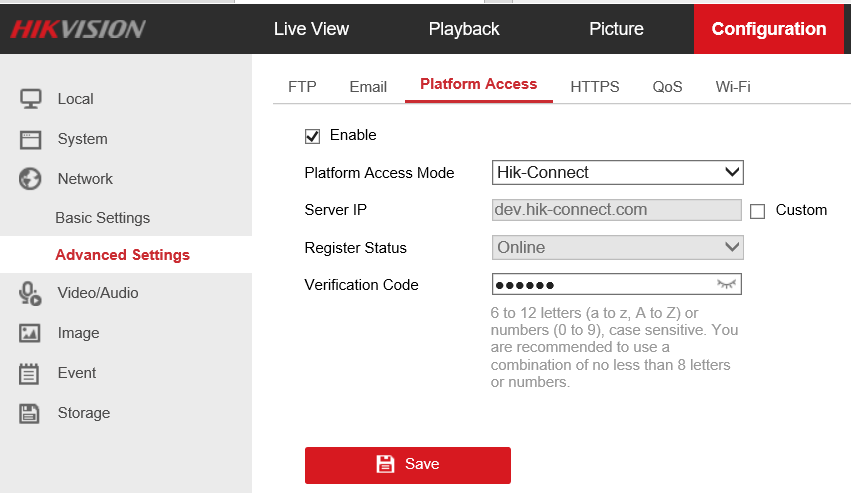Open the Wi-Fi tab
851x493 pixels.
[x=732, y=87]
